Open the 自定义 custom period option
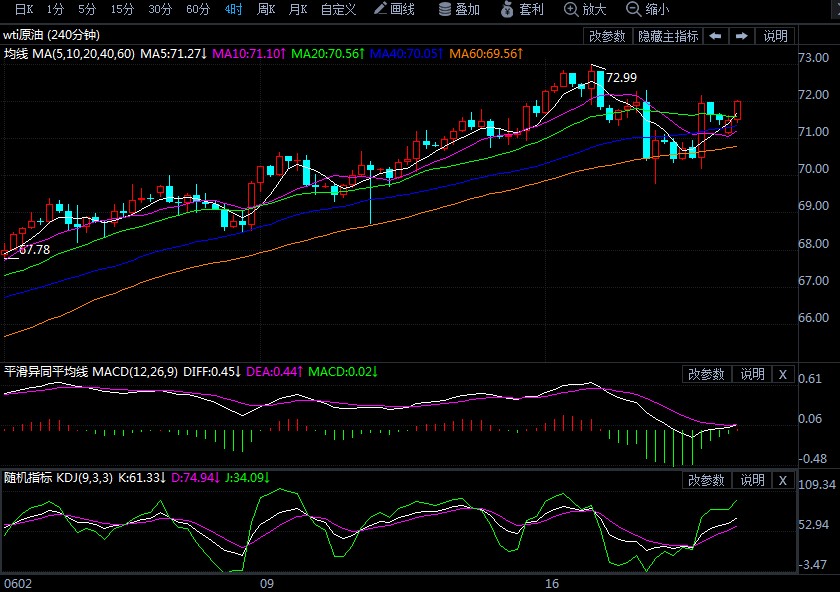 (x=338, y=10)
